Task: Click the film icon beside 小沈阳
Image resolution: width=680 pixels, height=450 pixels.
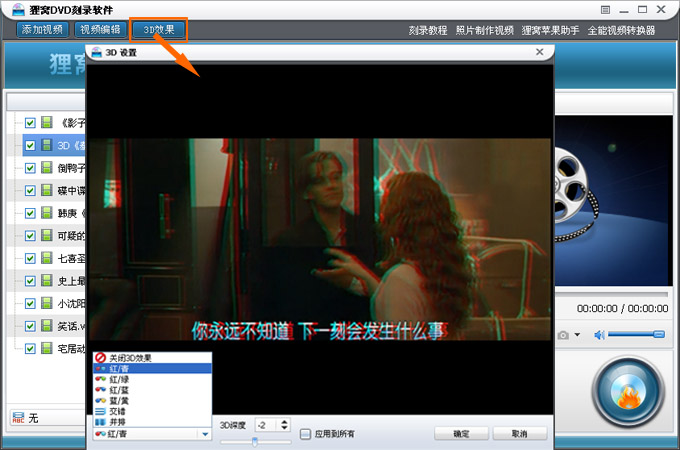Action: pyautogui.click(x=47, y=303)
